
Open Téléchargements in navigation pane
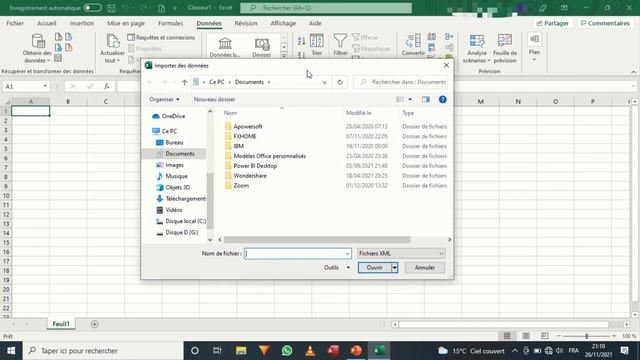click(181, 198)
